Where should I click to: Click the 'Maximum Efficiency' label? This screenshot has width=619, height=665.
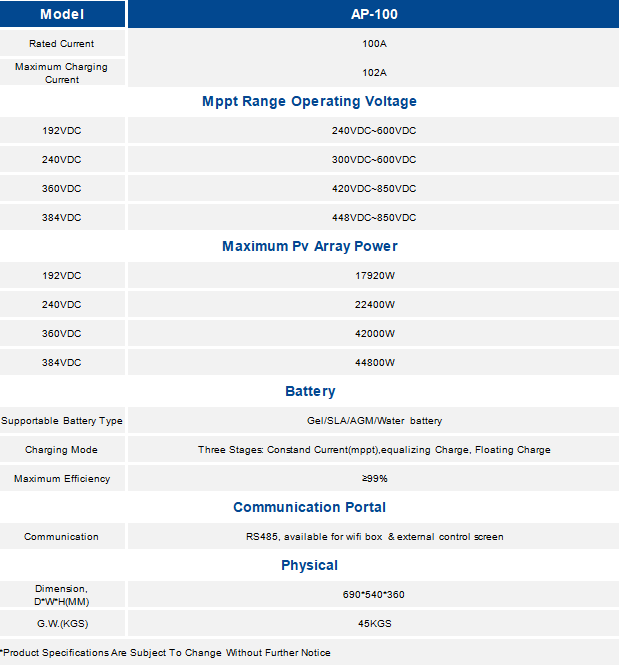pyautogui.click(x=62, y=479)
